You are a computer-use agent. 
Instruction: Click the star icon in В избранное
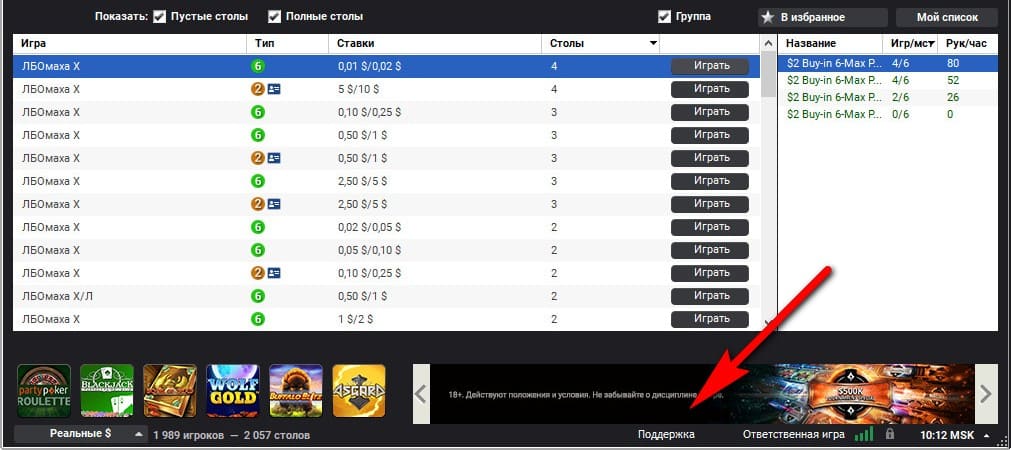[767, 17]
